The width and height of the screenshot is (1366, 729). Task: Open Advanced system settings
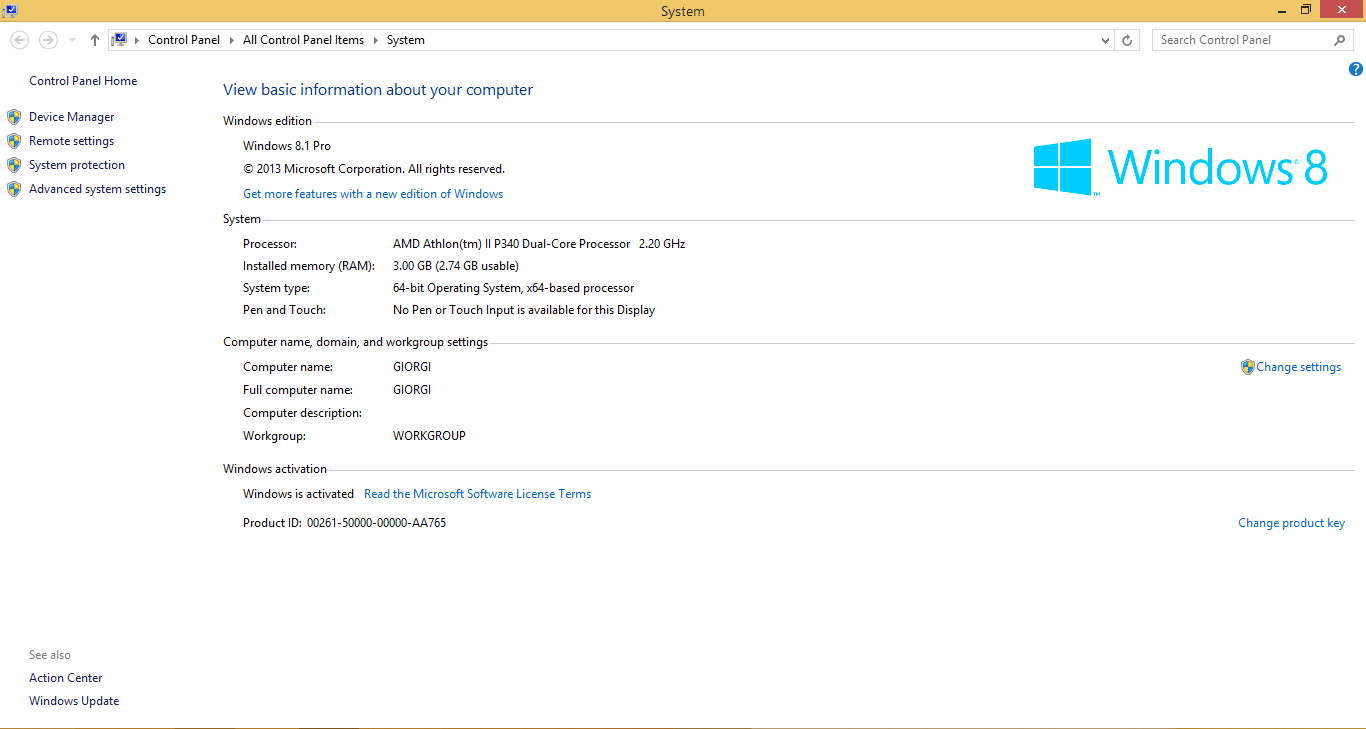pos(97,189)
